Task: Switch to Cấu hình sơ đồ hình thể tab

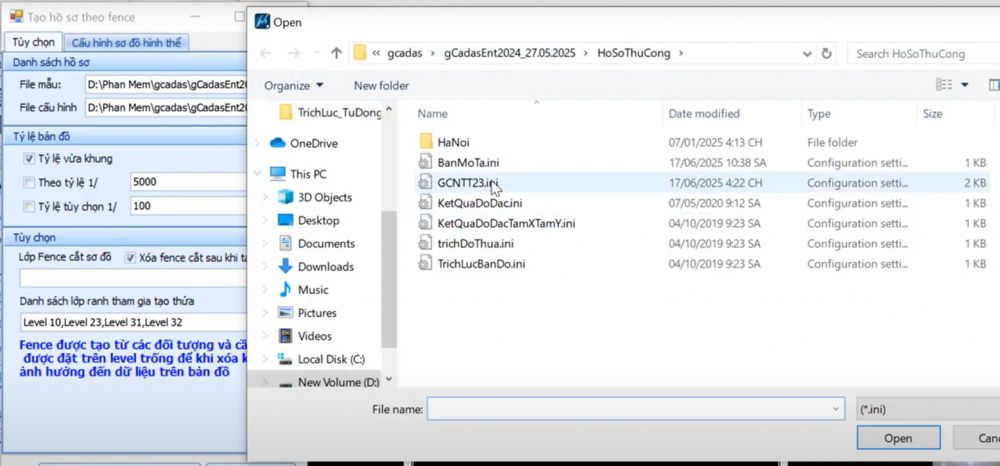Action: click(126, 43)
